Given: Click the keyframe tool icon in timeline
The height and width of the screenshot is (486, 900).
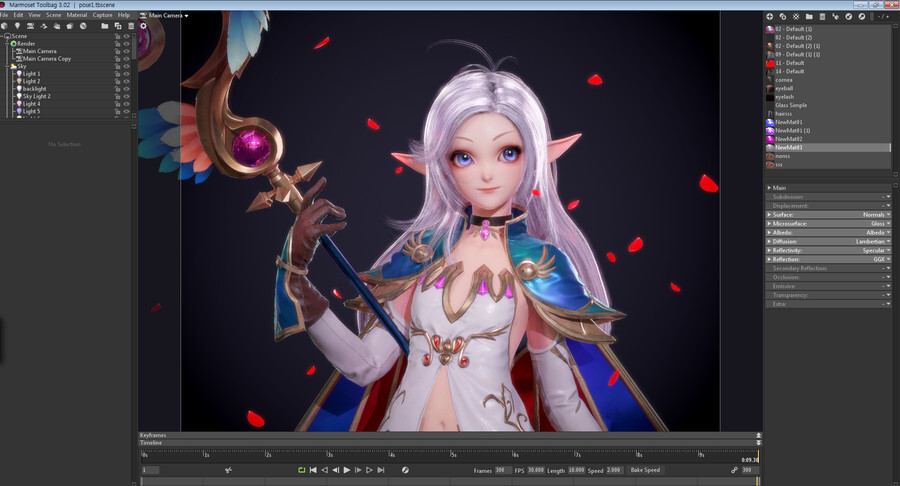Looking at the screenshot, I should [x=228, y=470].
